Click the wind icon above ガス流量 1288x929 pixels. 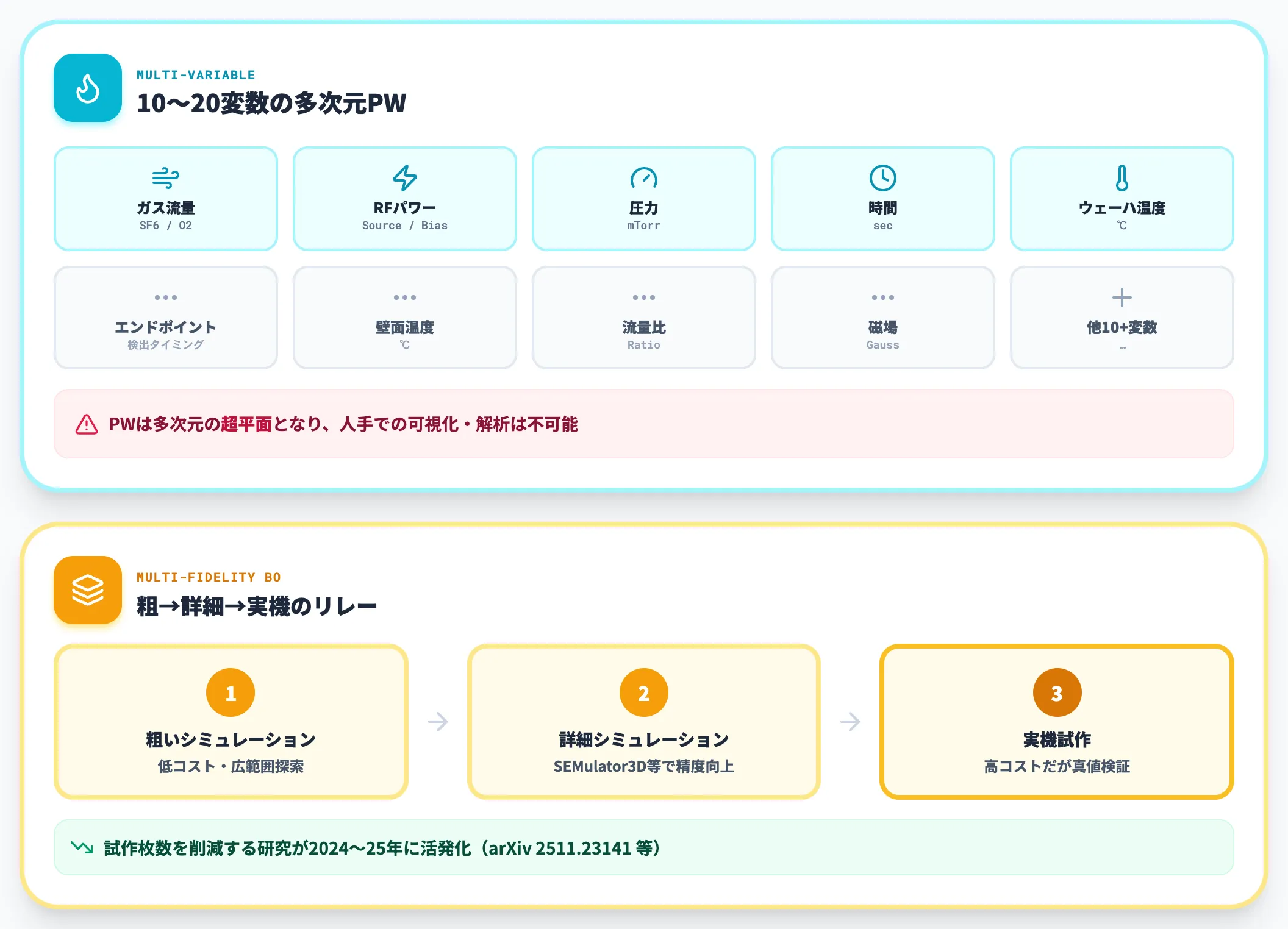coord(165,178)
